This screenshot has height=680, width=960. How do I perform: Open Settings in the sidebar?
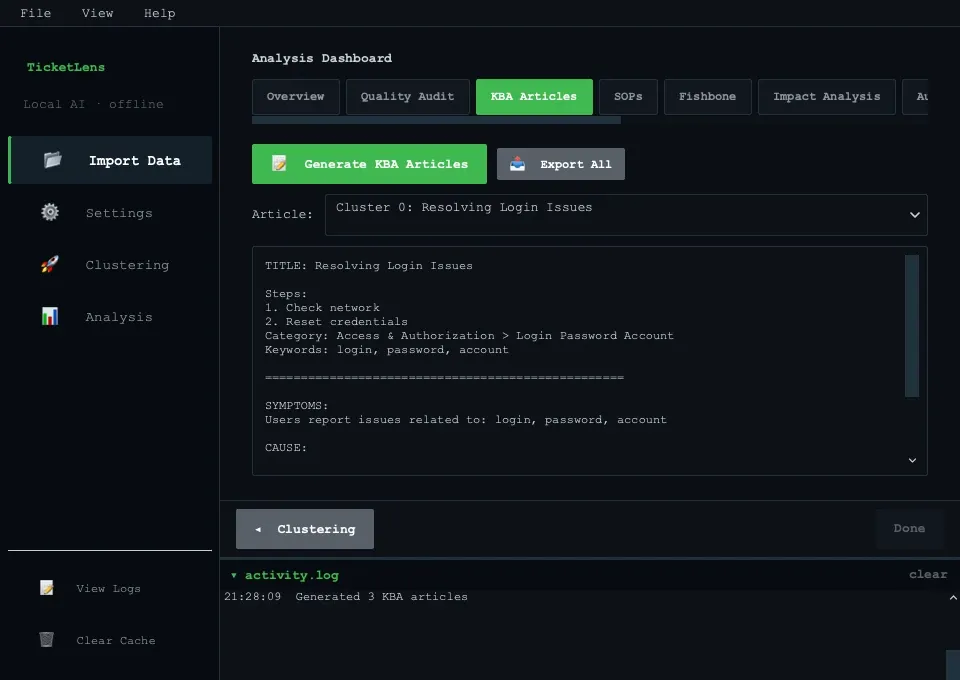pyautogui.click(x=110, y=213)
